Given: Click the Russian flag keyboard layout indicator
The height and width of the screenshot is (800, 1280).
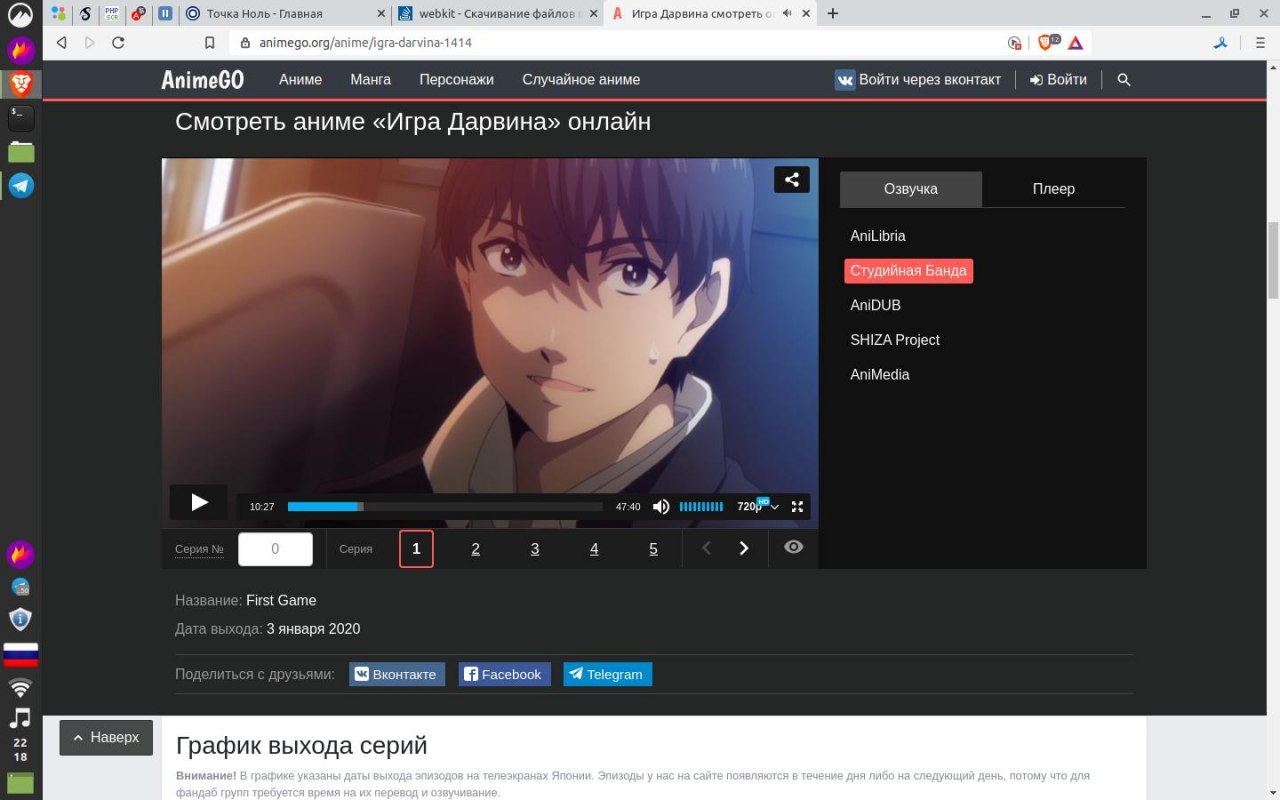Looking at the screenshot, I should click(21, 656).
